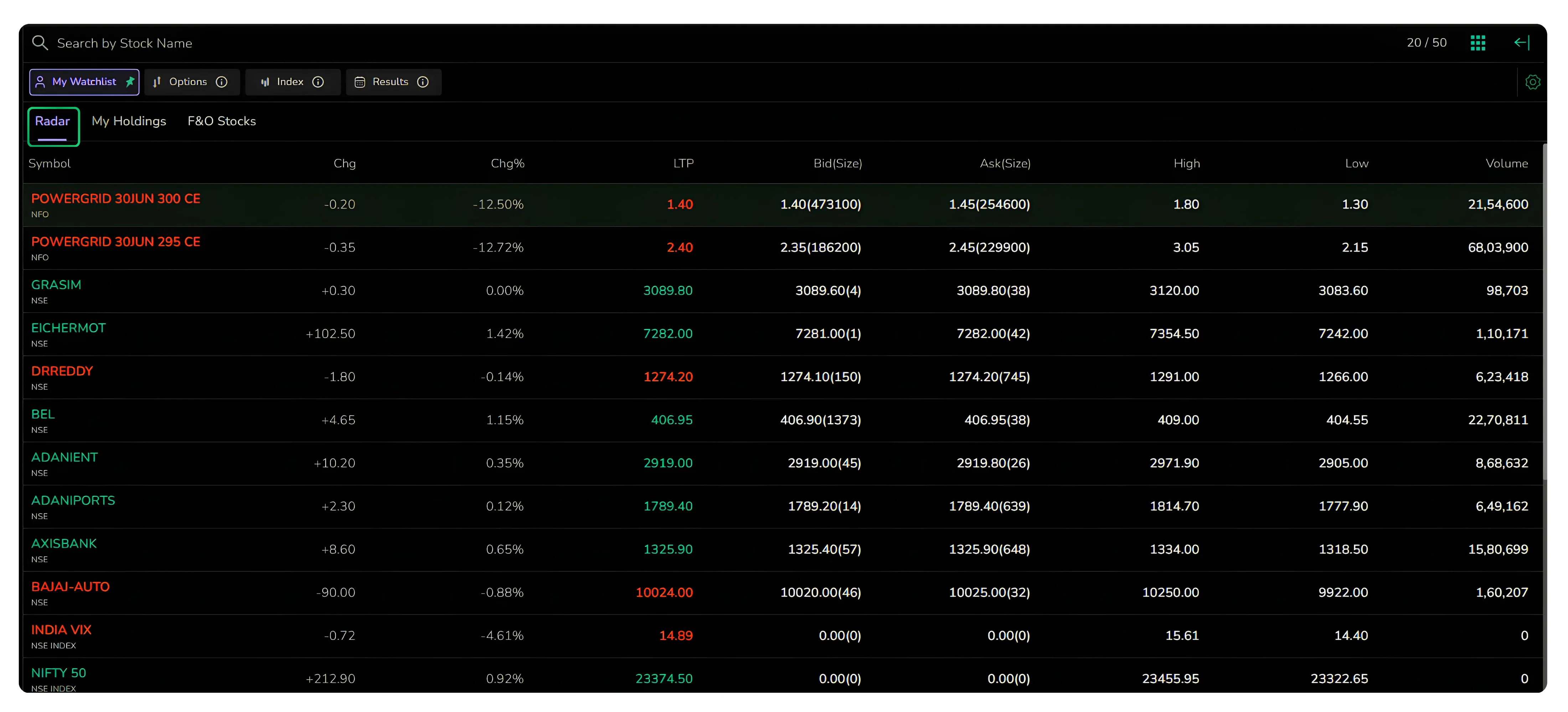Select the My Watchlist tab
1568x712 pixels.
(x=84, y=82)
